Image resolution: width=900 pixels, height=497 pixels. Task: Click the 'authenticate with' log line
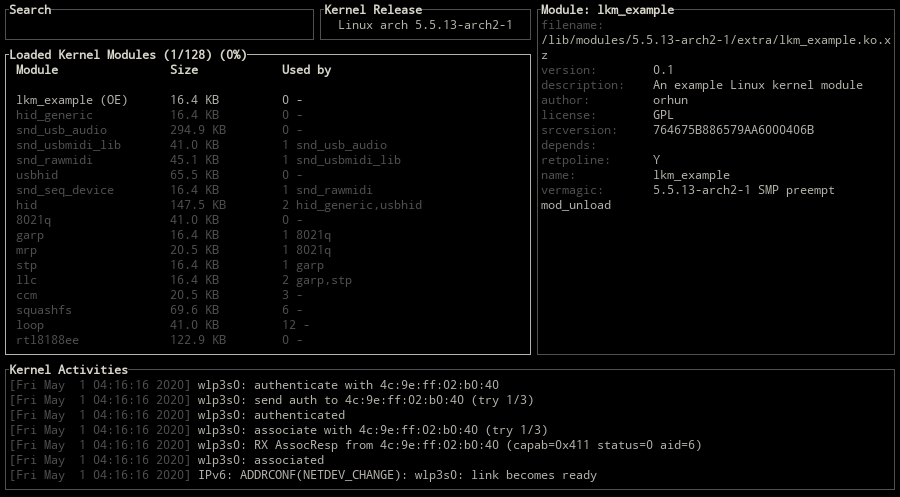(x=254, y=385)
